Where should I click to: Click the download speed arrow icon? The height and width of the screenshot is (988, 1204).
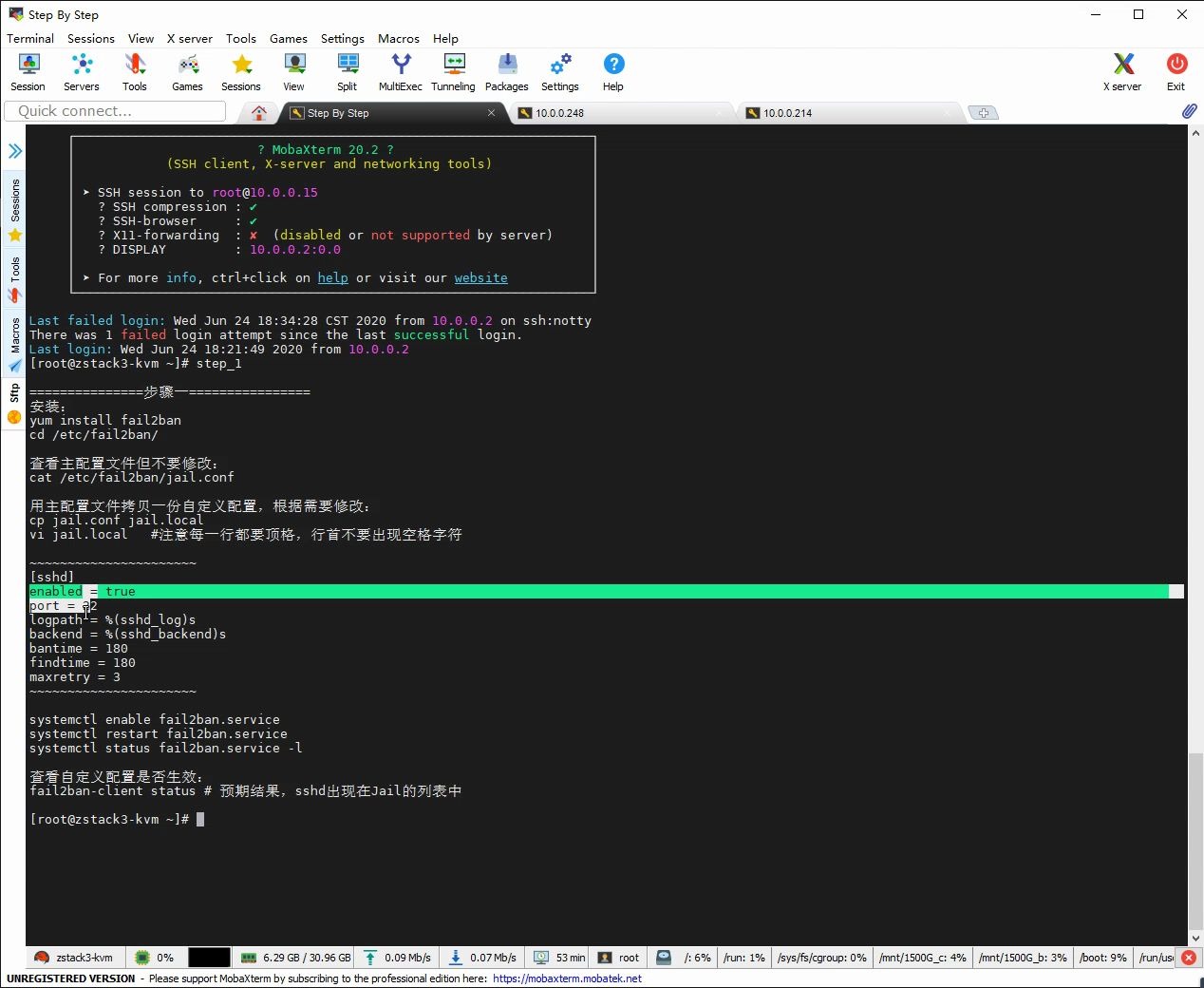[x=456, y=958]
